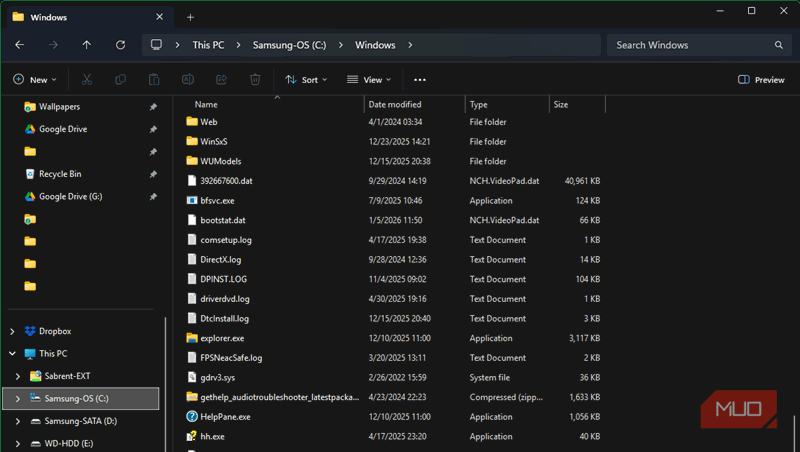Image resolution: width=800 pixels, height=452 pixels.
Task: Click chevron after This PC in address bar
Action: click(x=238, y=45)
